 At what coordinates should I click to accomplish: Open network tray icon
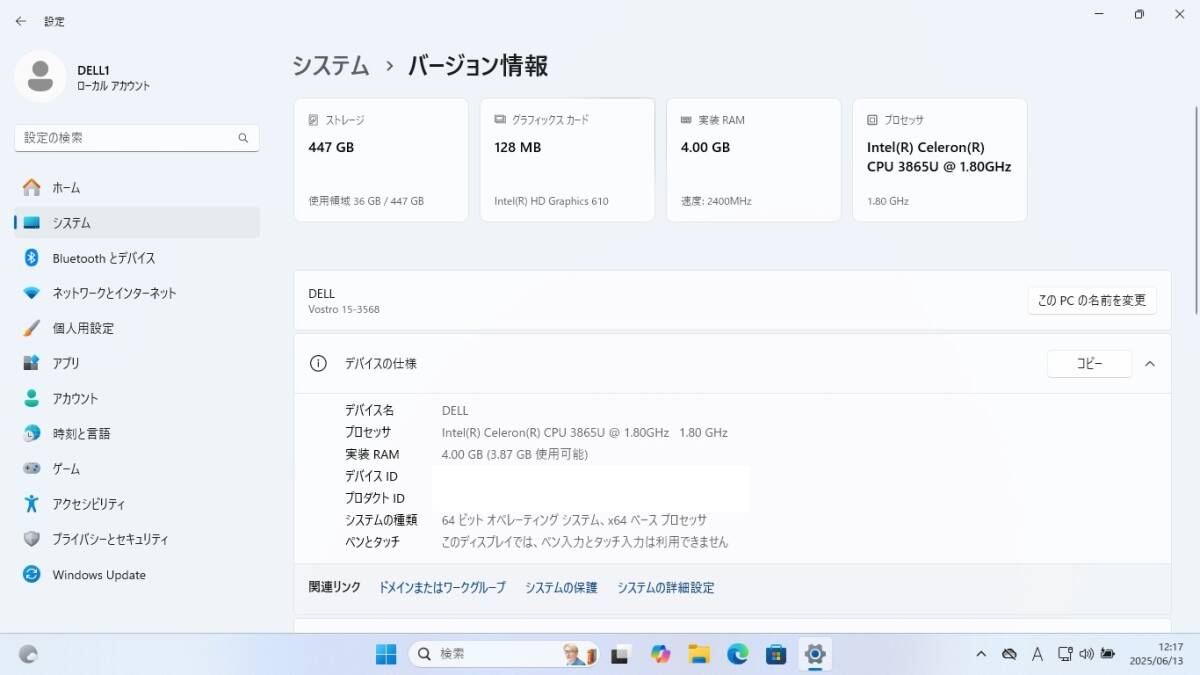click(x=1066, y=654)
